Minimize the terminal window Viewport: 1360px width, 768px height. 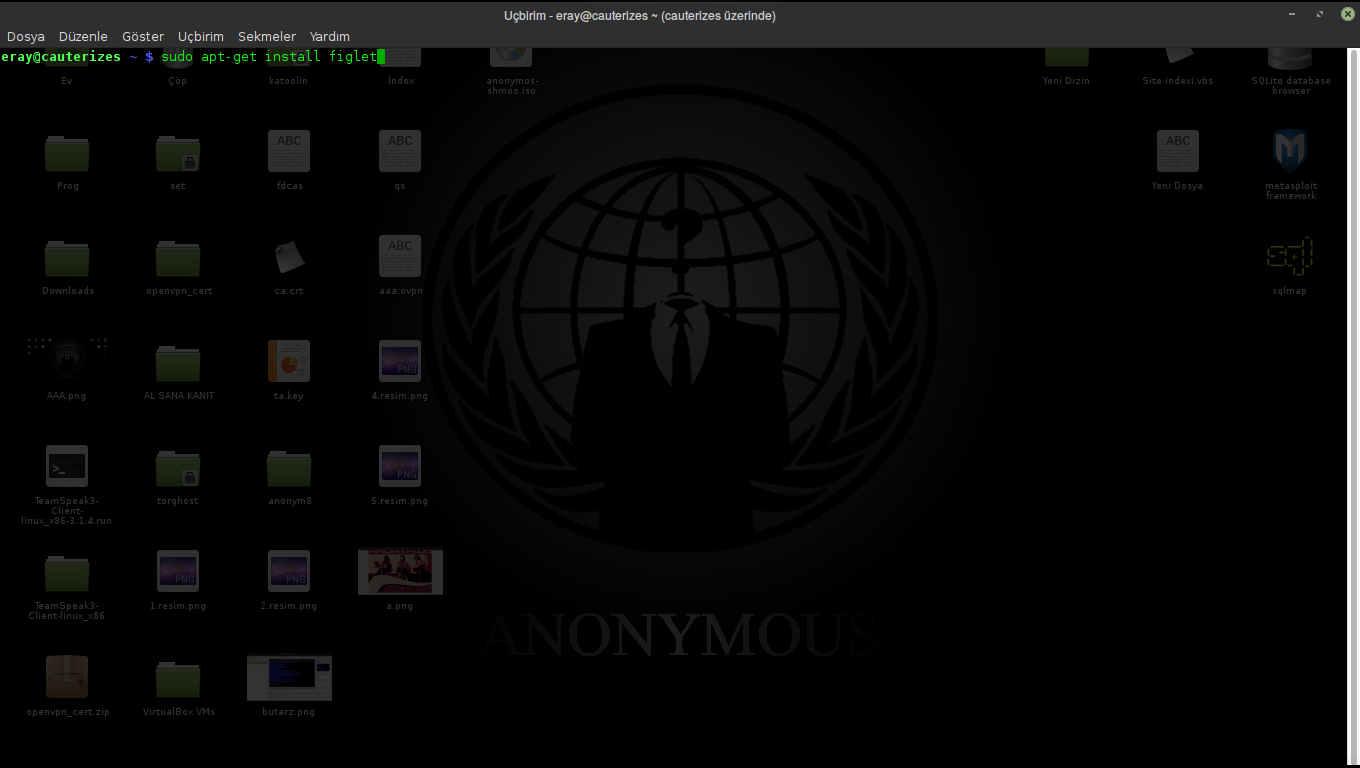pyautogui.click(x=1293, y=14)
